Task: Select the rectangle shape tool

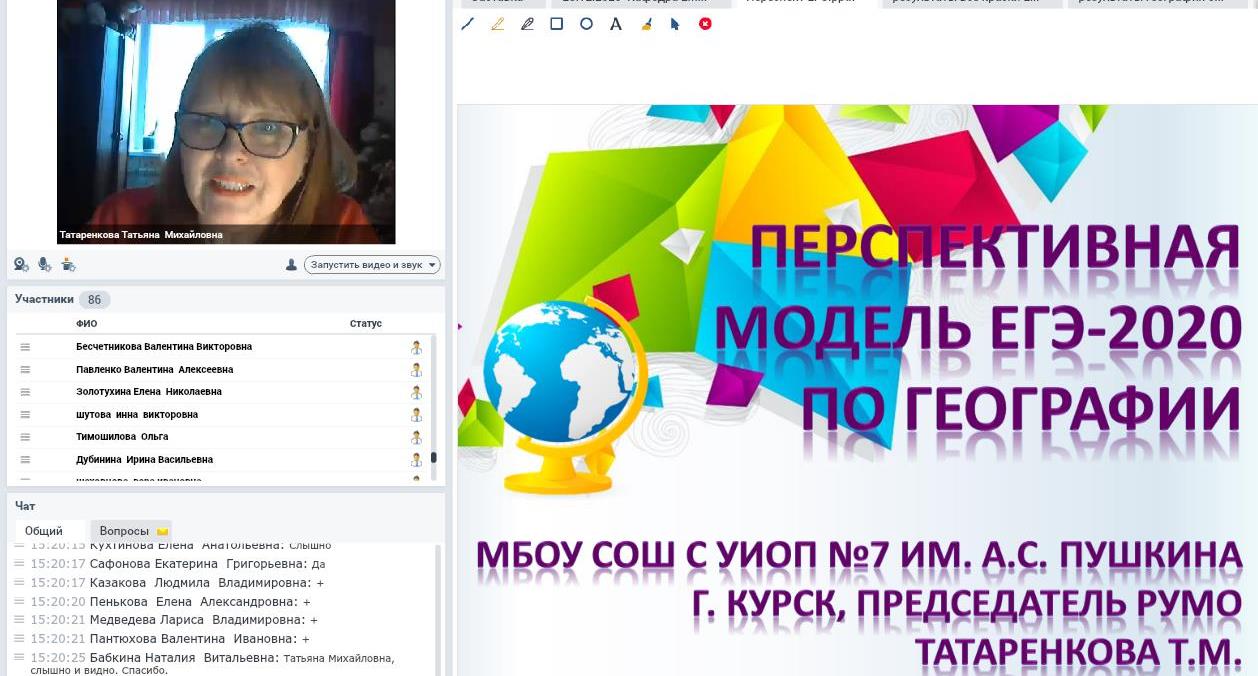Action: point(557,24)
